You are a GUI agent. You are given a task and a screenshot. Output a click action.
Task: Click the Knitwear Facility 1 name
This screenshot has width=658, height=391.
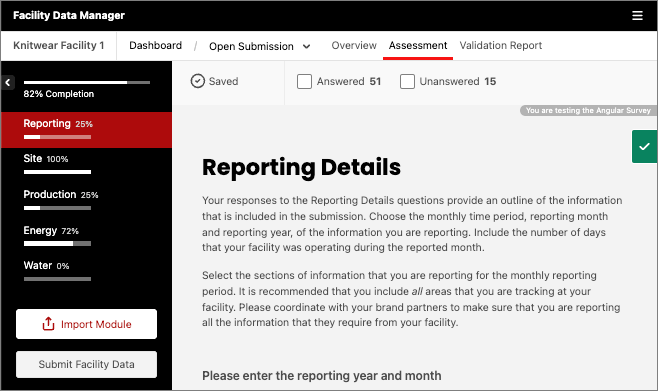59,45
